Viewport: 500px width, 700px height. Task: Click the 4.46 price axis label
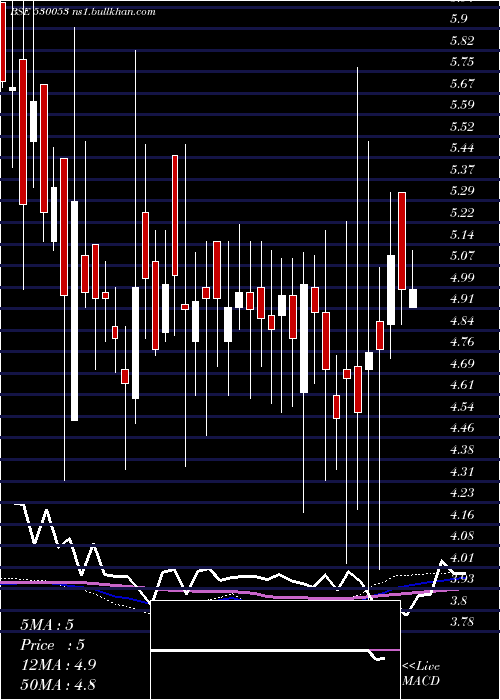[462, 428]
